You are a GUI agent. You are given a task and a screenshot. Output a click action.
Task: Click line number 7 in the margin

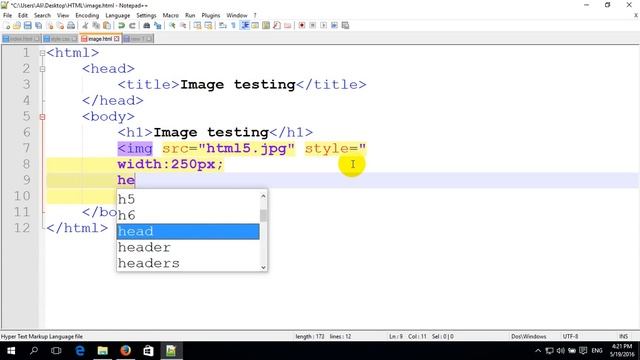26,148
